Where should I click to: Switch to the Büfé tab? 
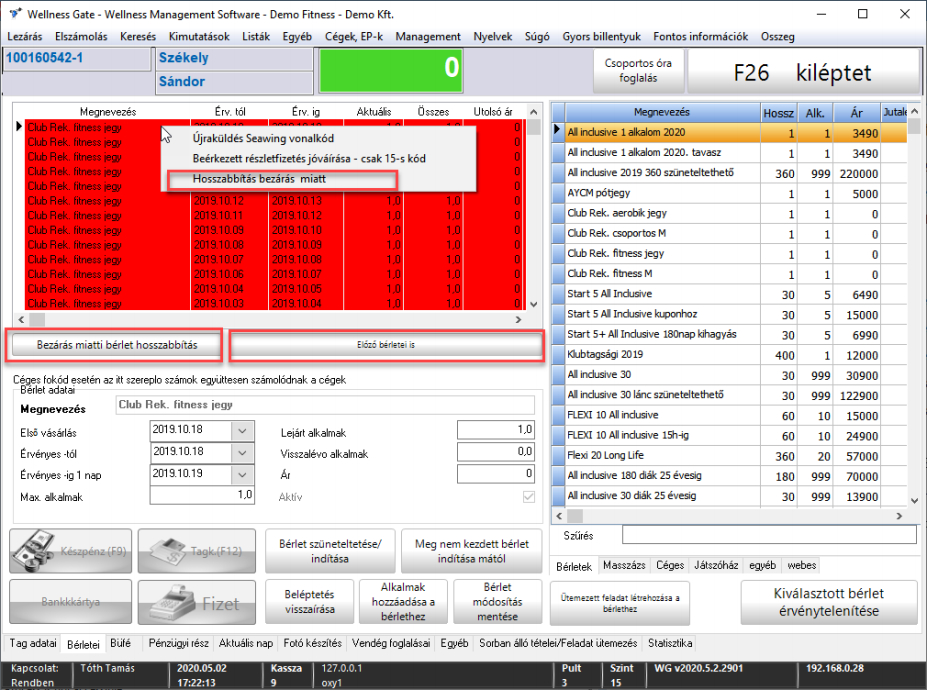pos(121,643)
